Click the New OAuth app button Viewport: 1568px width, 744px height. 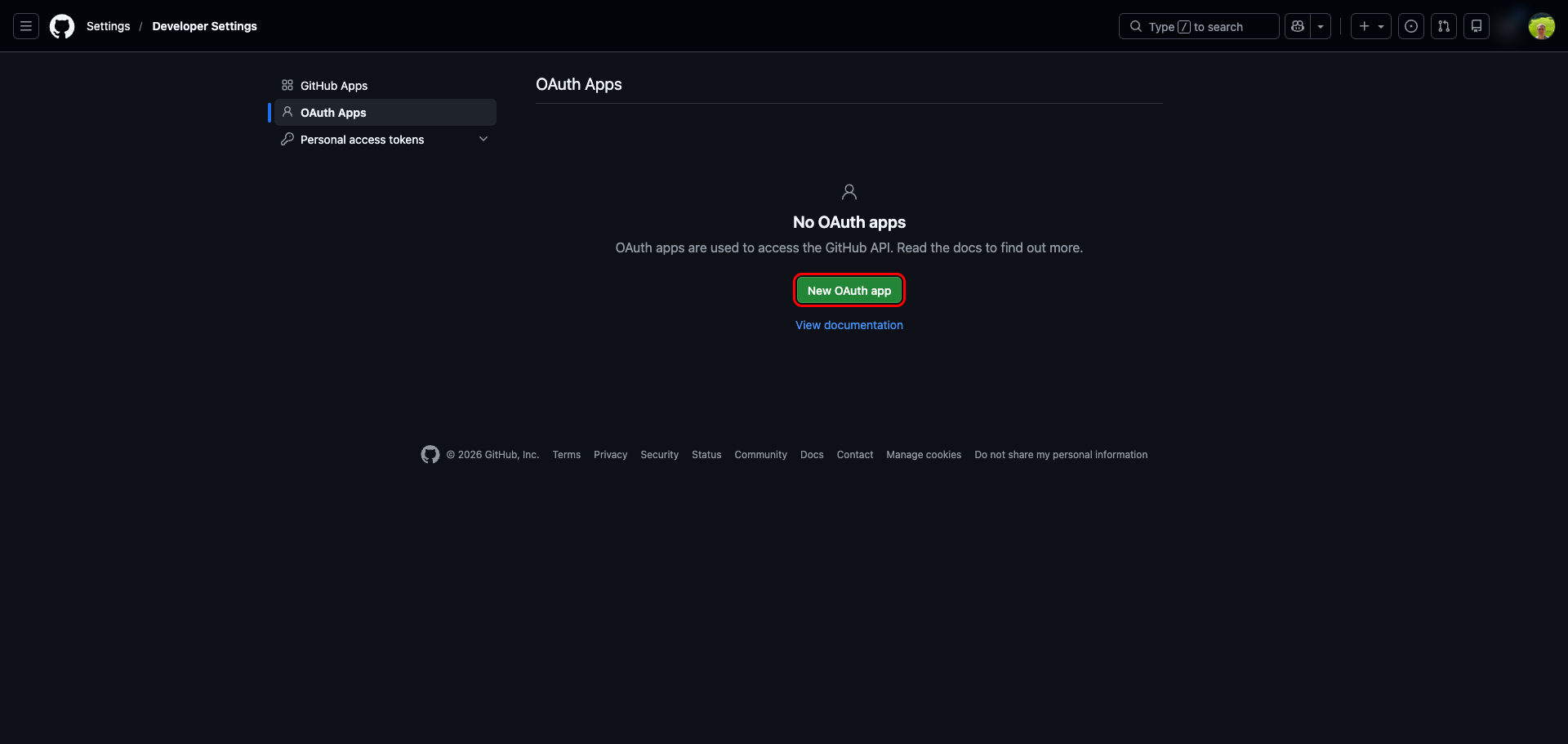pos(849,291)
